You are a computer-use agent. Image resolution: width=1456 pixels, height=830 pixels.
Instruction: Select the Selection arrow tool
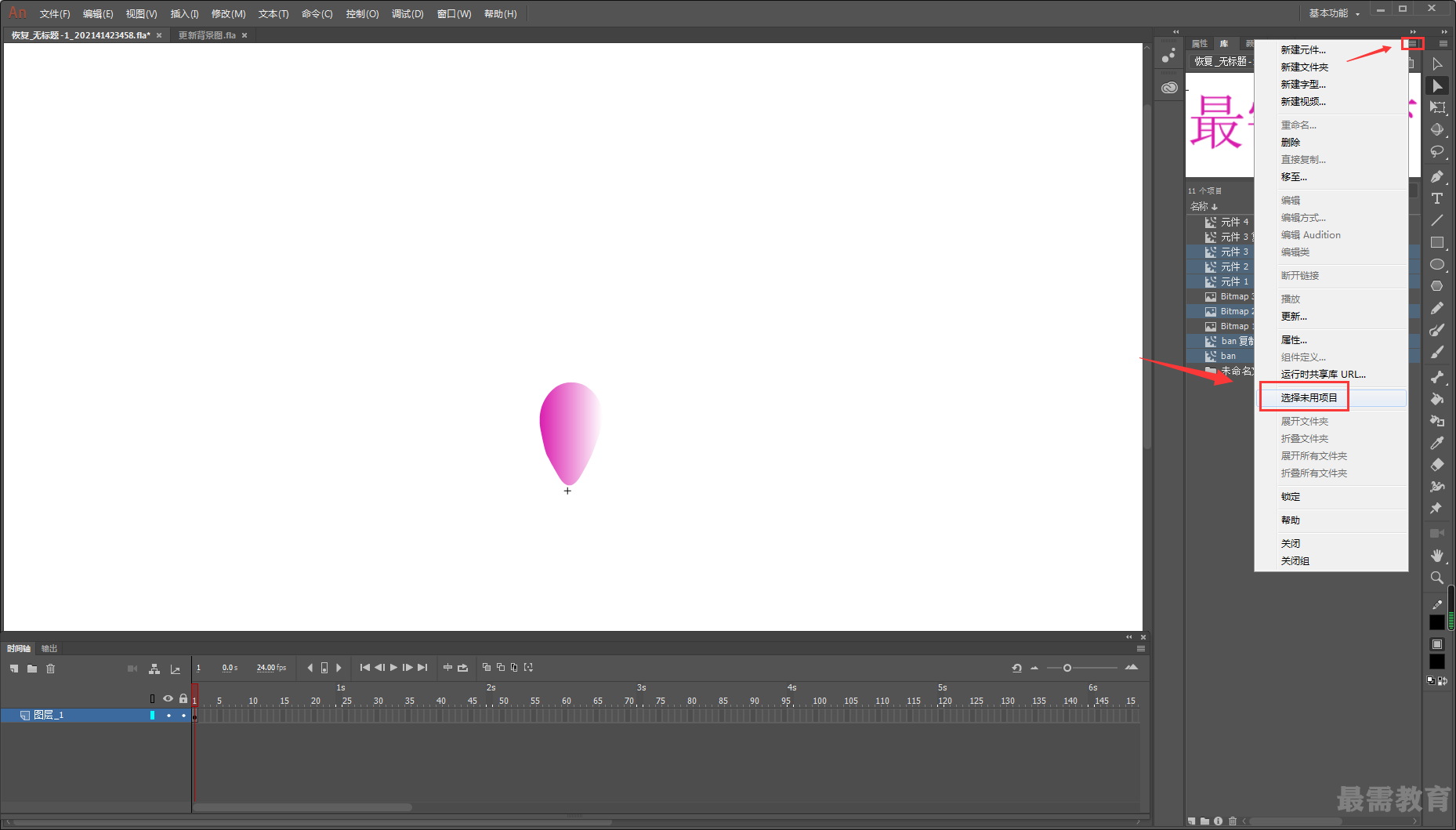click(x=1437, y=64)
